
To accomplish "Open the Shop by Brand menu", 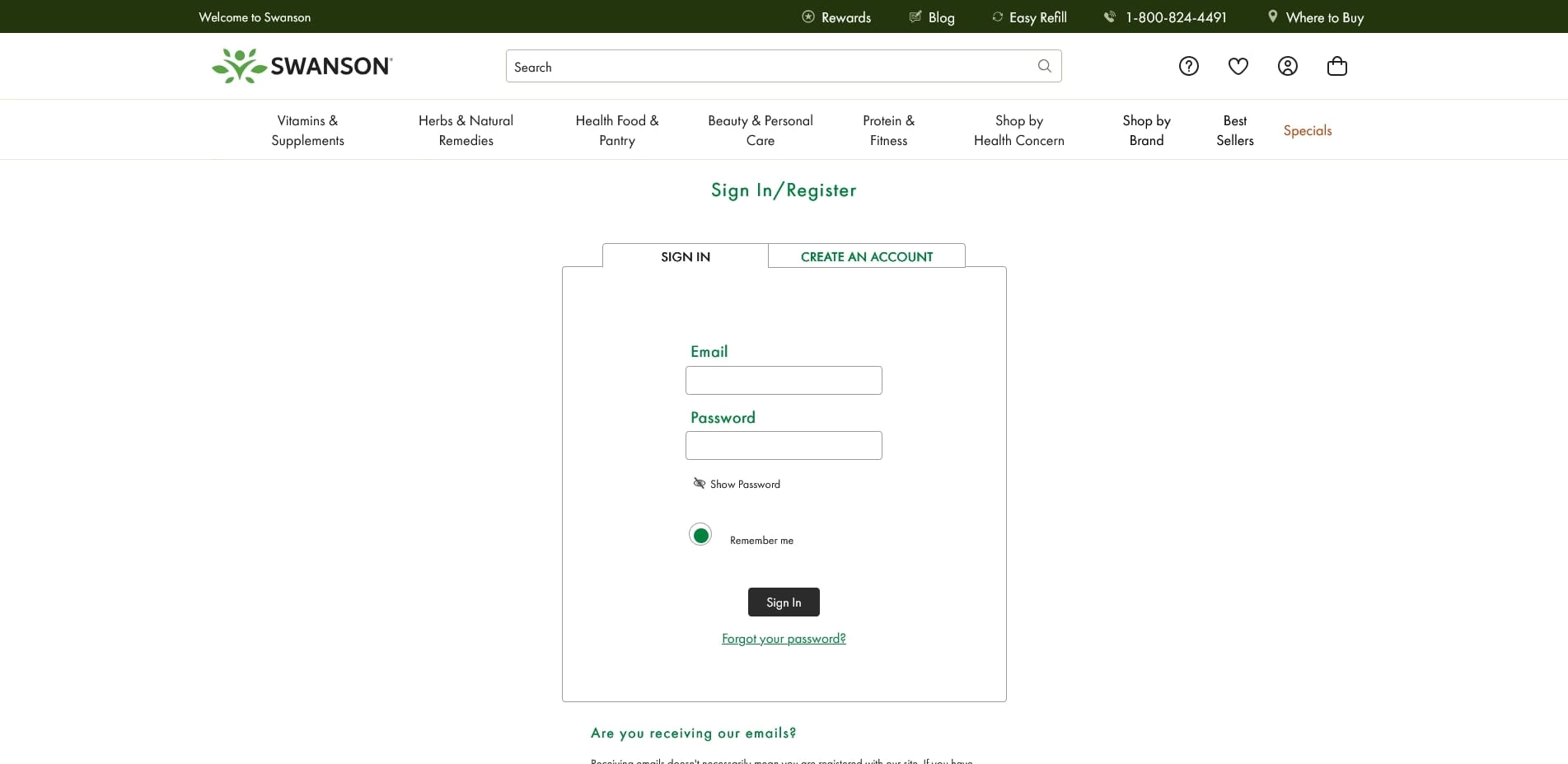I will point(1145,129).
